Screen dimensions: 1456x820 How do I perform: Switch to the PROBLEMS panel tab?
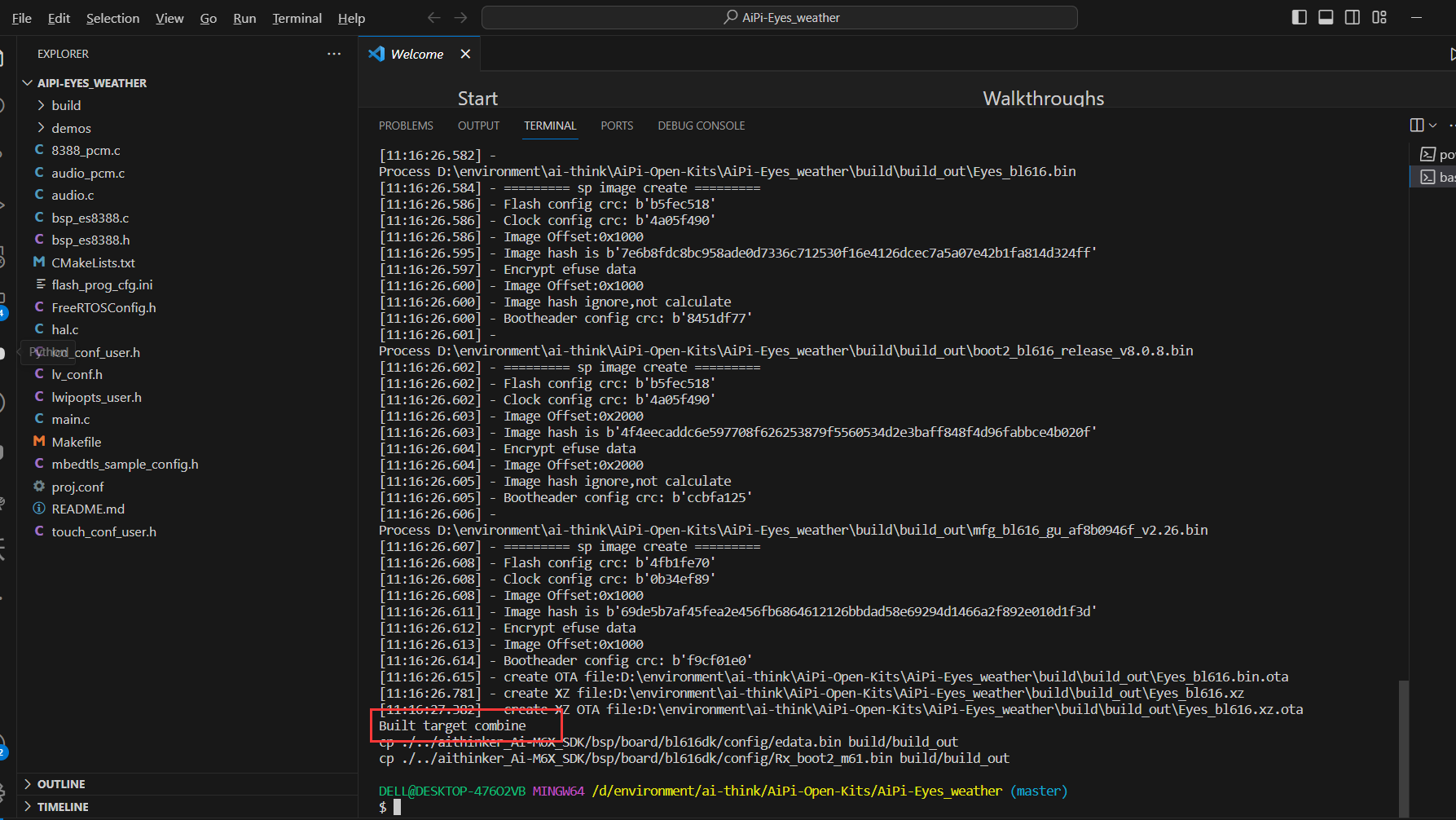click(x=406, y=126)
